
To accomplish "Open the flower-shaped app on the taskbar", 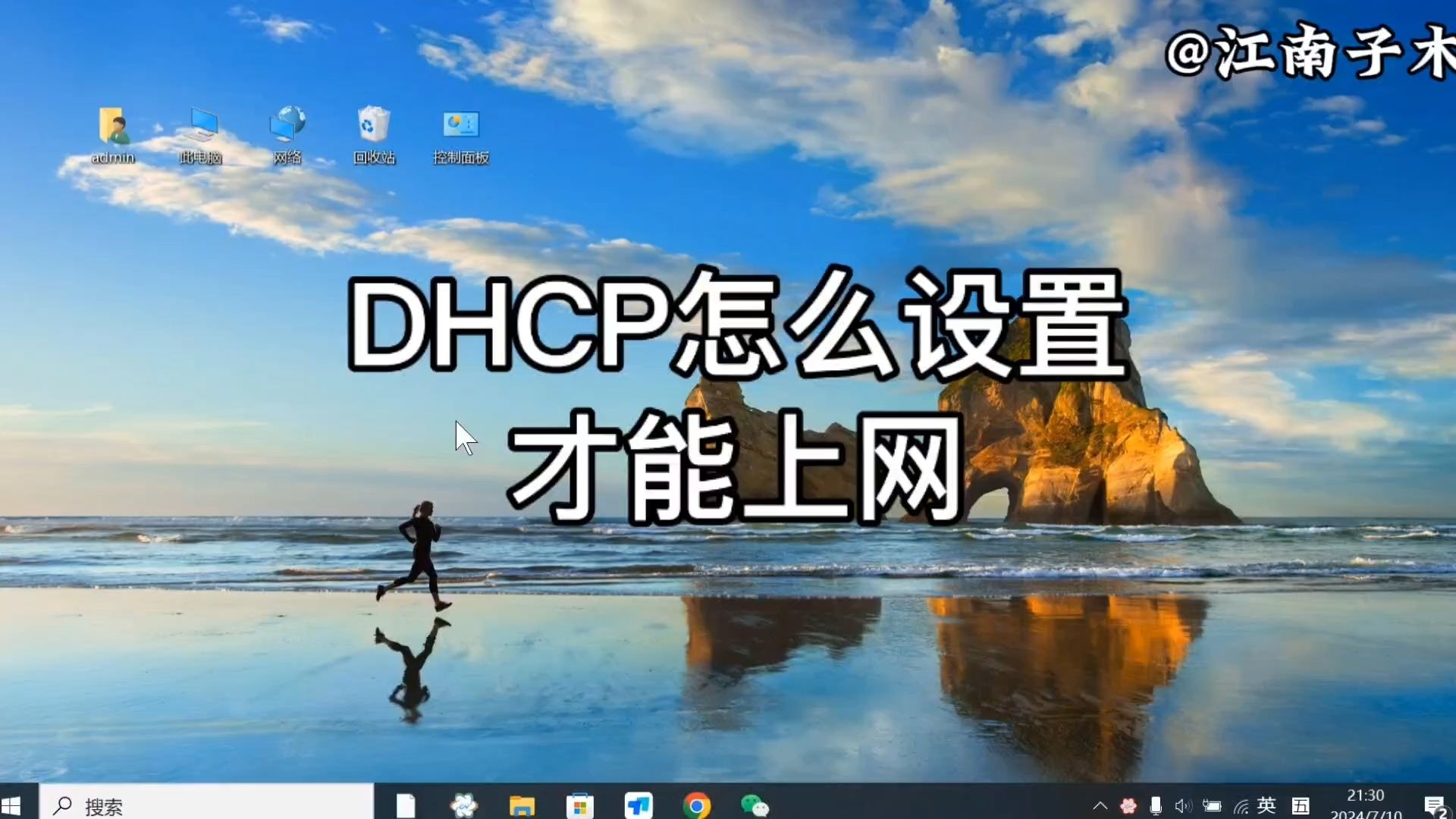I will click(463, 805).
